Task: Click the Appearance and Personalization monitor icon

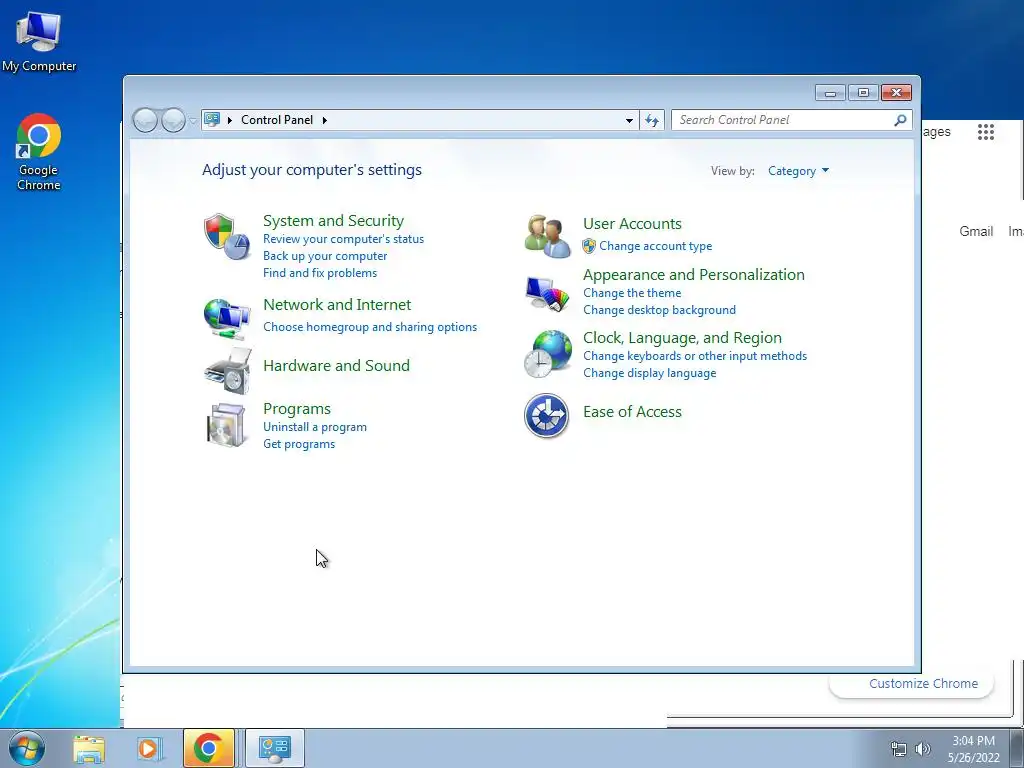Action: 547,293
